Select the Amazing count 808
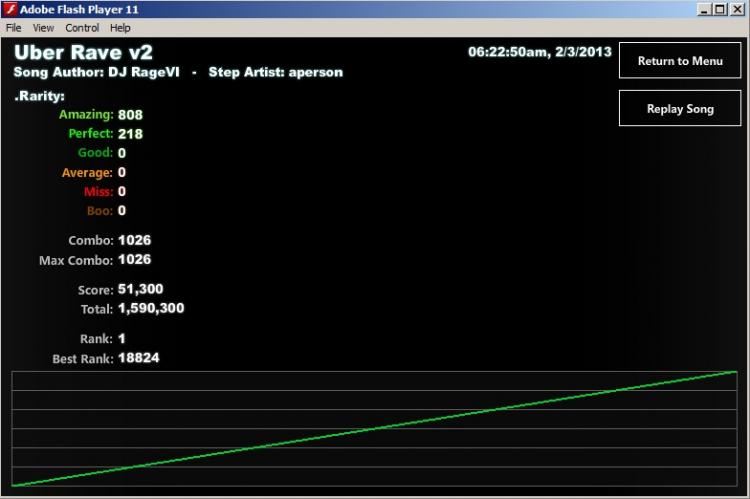 click(130, 115)
